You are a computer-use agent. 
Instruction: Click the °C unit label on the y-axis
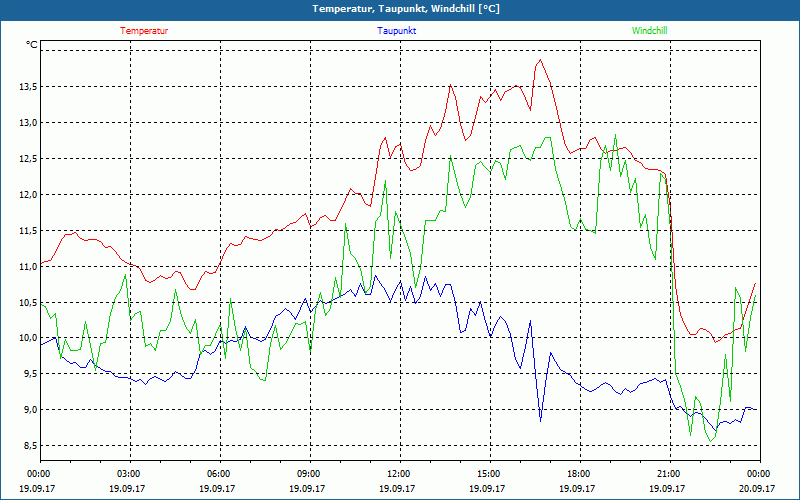click(x=32, y=45)
